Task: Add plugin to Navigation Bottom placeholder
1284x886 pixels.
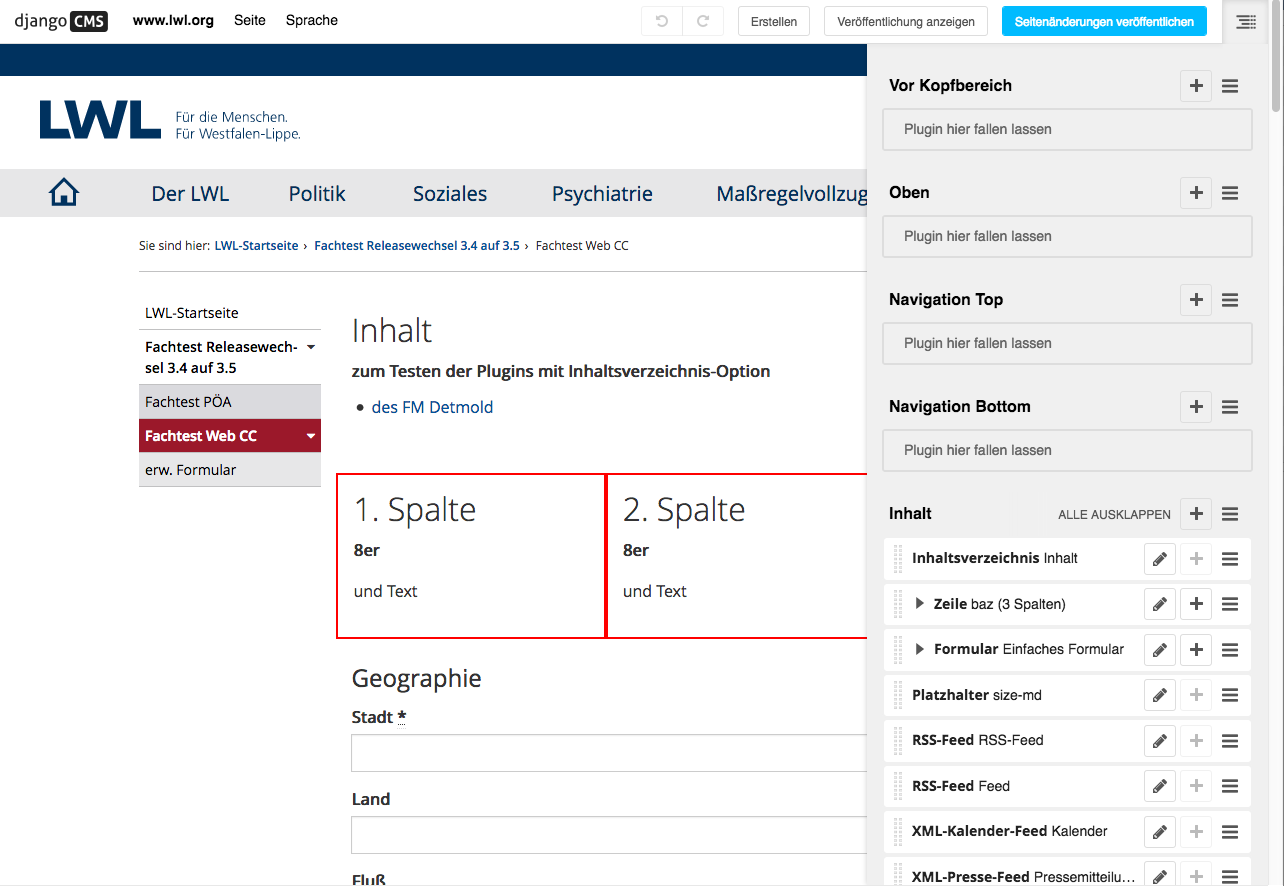Action: (1196, 407)
